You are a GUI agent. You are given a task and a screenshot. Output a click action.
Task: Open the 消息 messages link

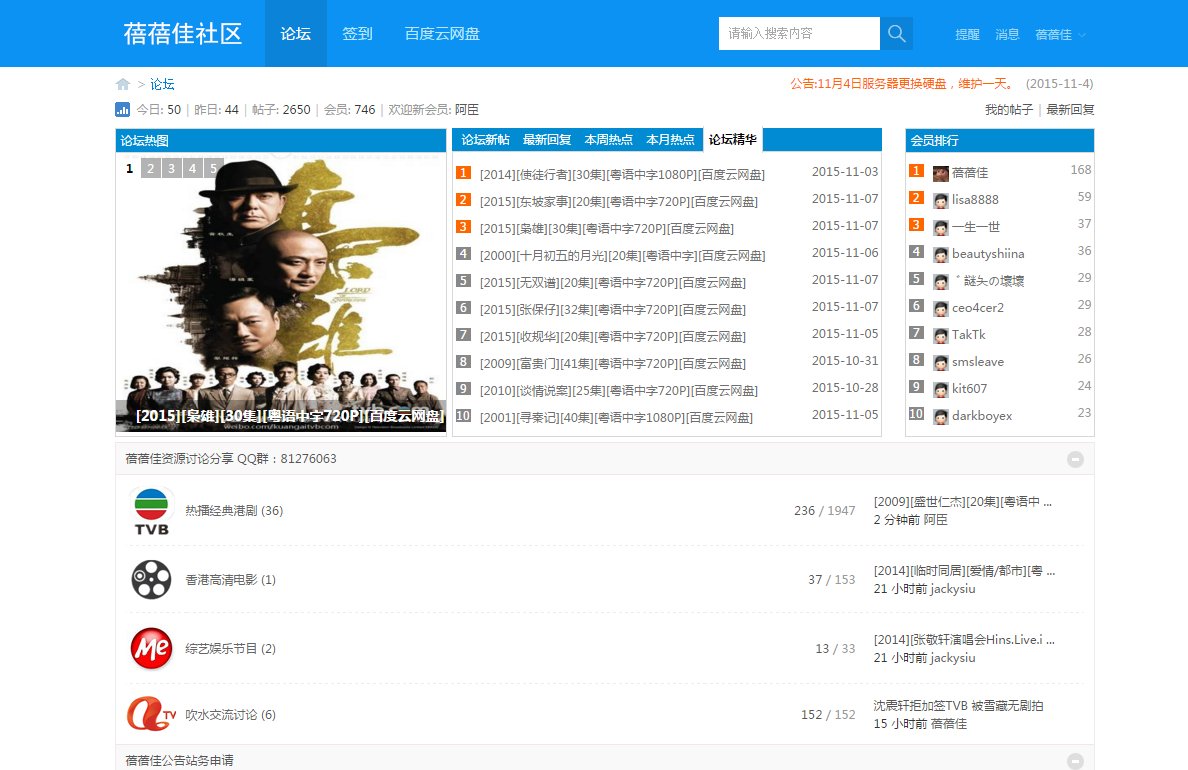1007,35
